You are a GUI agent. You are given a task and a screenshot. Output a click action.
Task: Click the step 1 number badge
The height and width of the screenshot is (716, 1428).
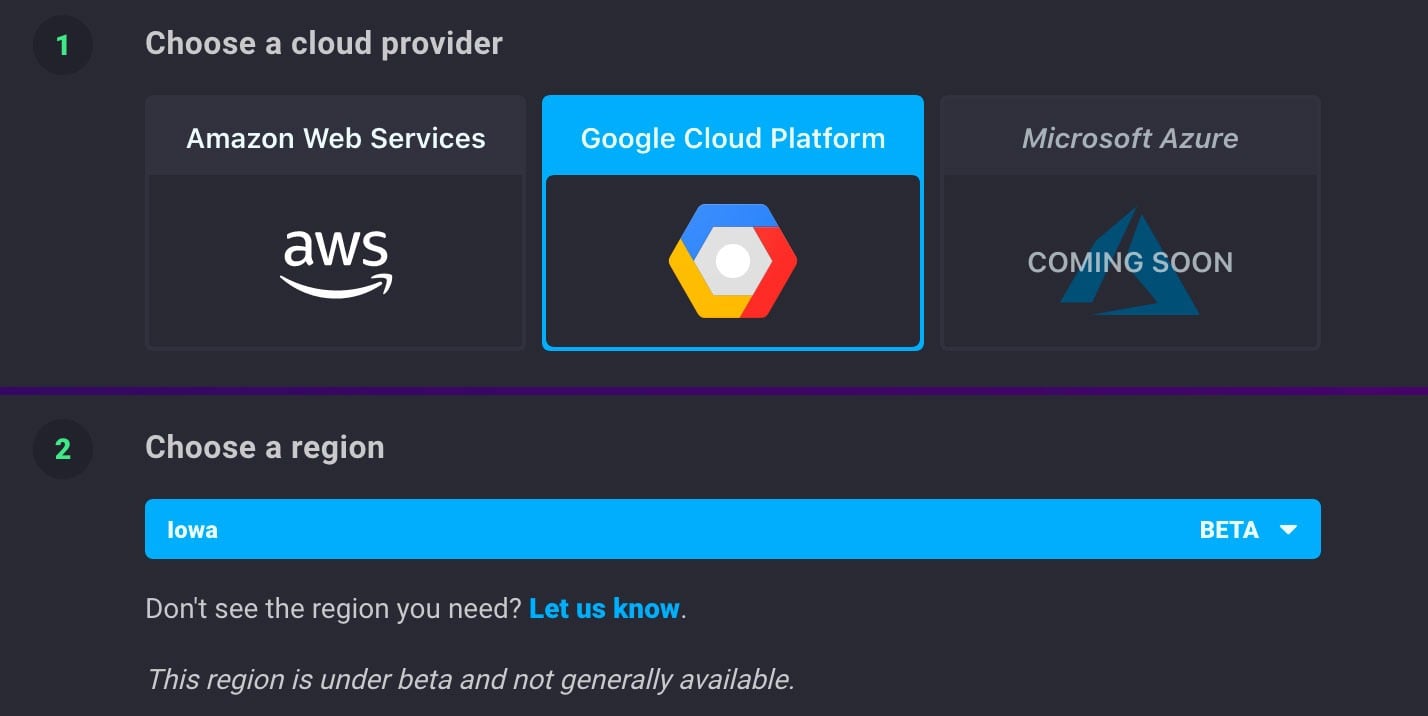63,45
